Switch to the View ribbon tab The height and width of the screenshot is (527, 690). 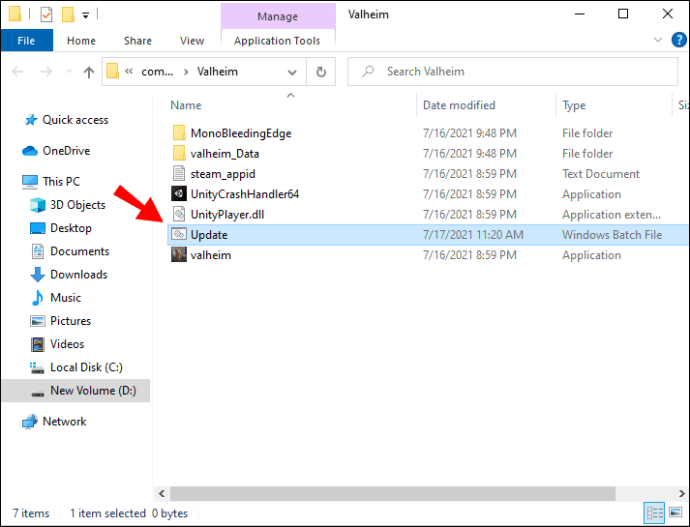[x=192, y=40]
